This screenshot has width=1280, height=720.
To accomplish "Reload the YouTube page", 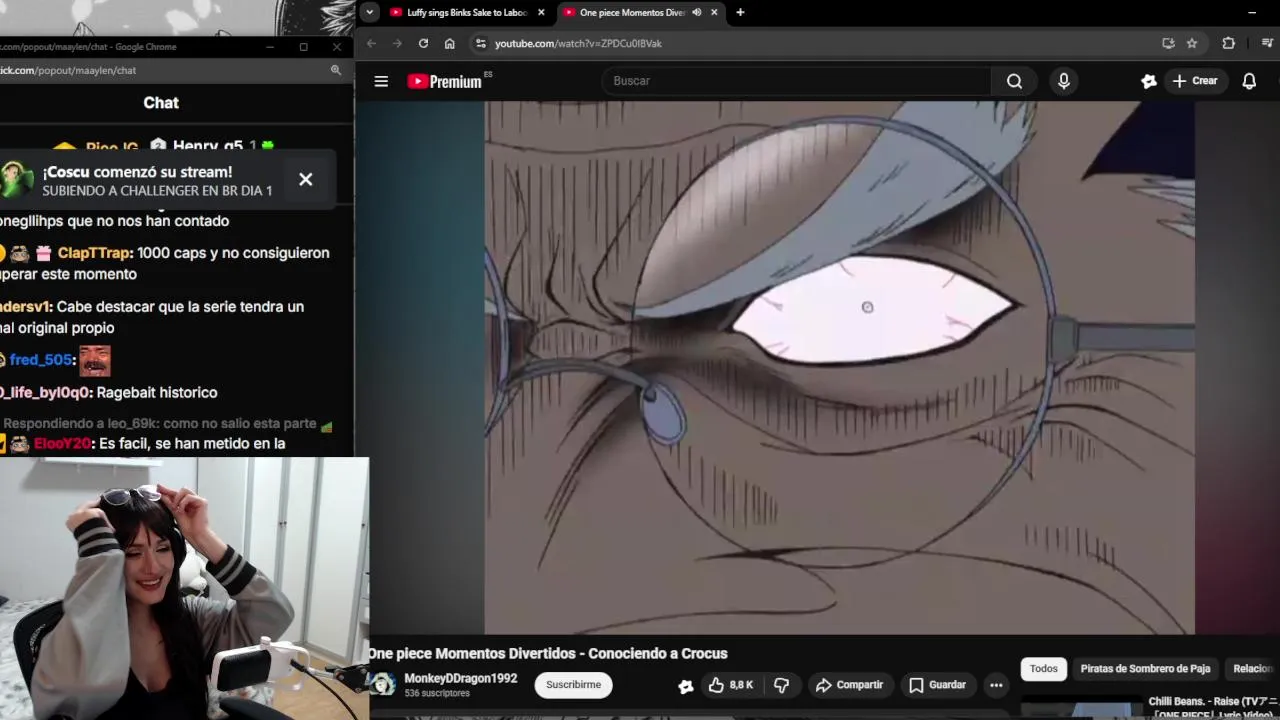I will pyautogui.click(x=423, y=43).
